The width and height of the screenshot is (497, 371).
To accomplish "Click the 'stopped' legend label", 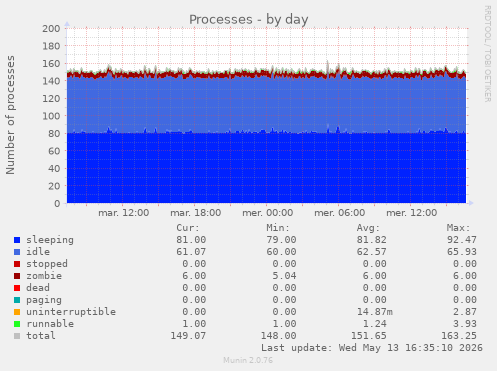I will 47,264.
